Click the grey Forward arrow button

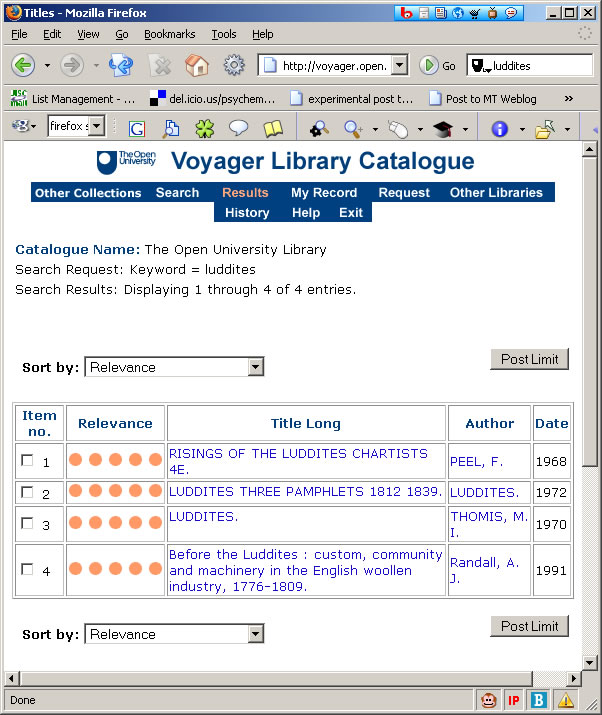72,65
